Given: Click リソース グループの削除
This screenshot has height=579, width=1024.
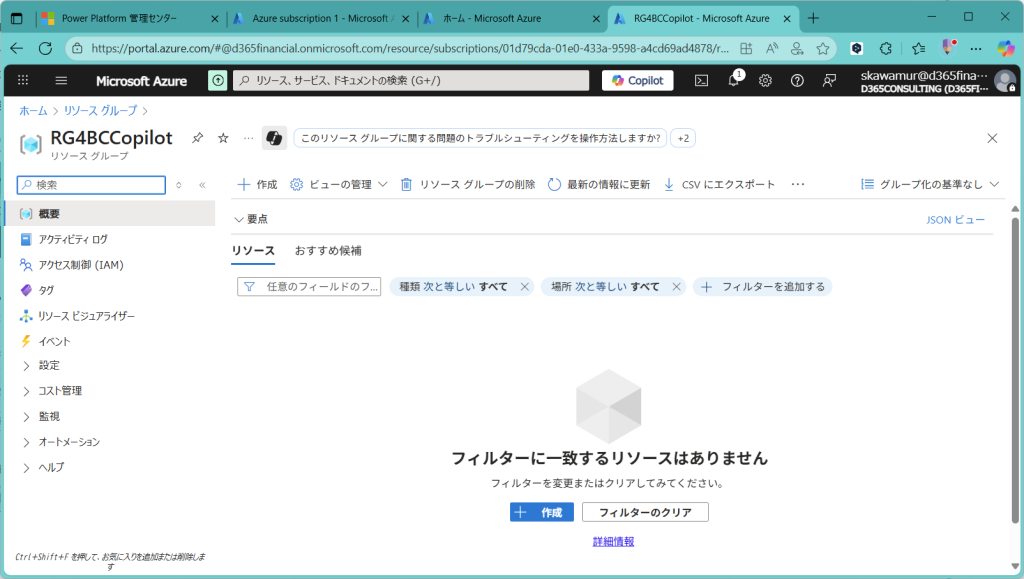Looking at the screenshot, I should (x=468, y=185).
